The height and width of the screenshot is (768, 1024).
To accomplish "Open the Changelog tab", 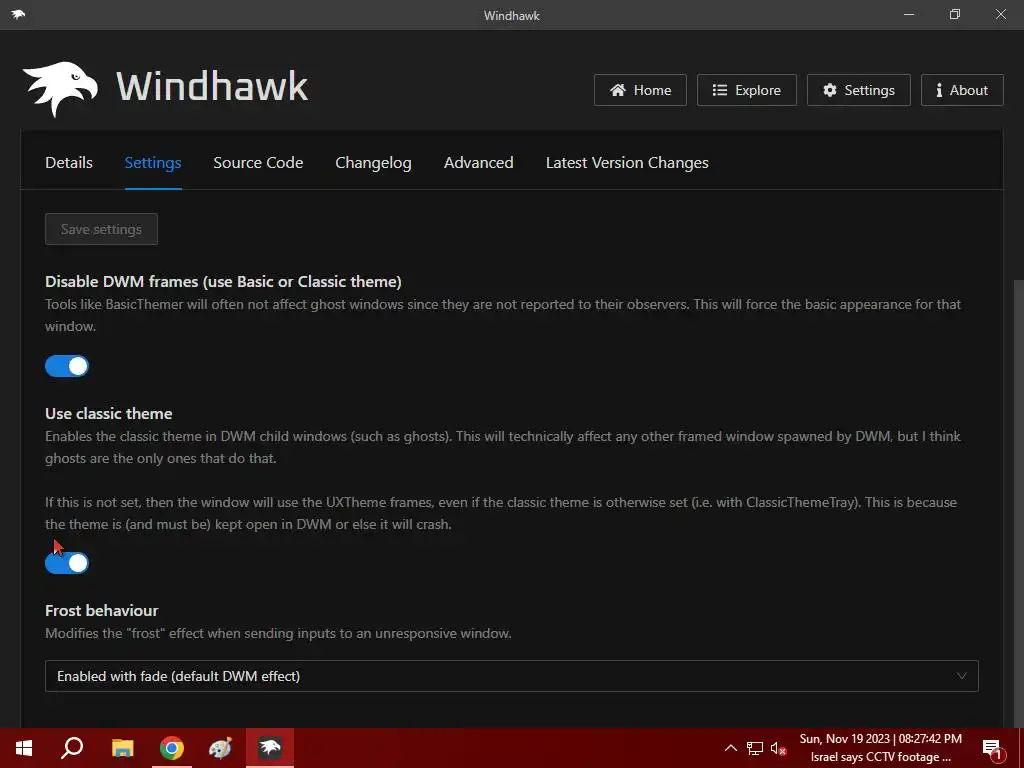I will pos(373,163).
